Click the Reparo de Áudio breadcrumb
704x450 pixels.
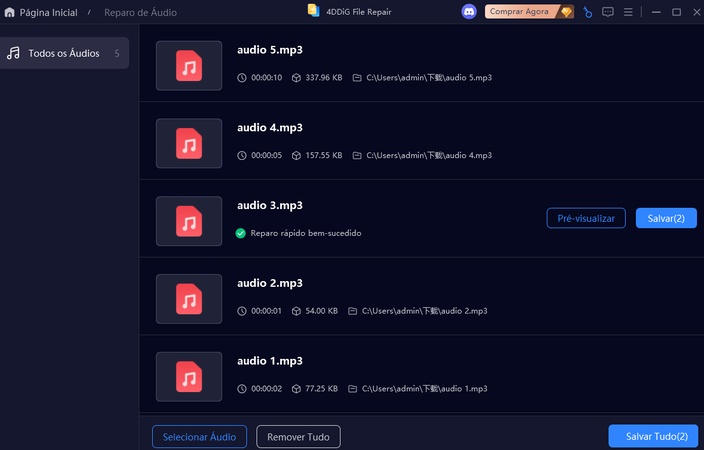pyautogui.click(x=141, y=13)
